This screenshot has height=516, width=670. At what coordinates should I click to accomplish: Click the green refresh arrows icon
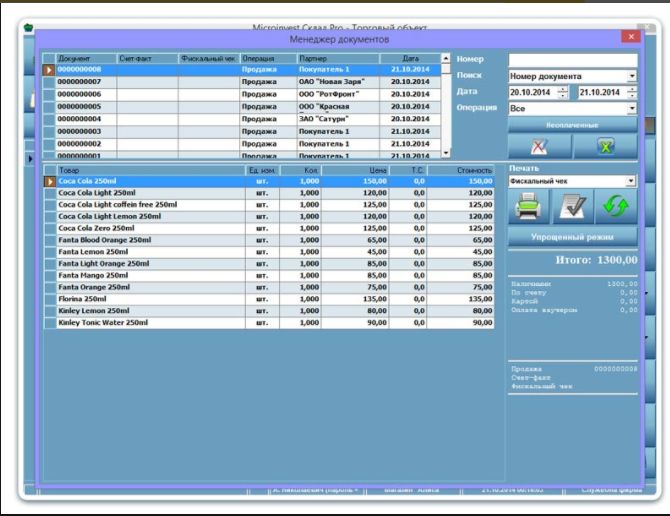point(616,207)
